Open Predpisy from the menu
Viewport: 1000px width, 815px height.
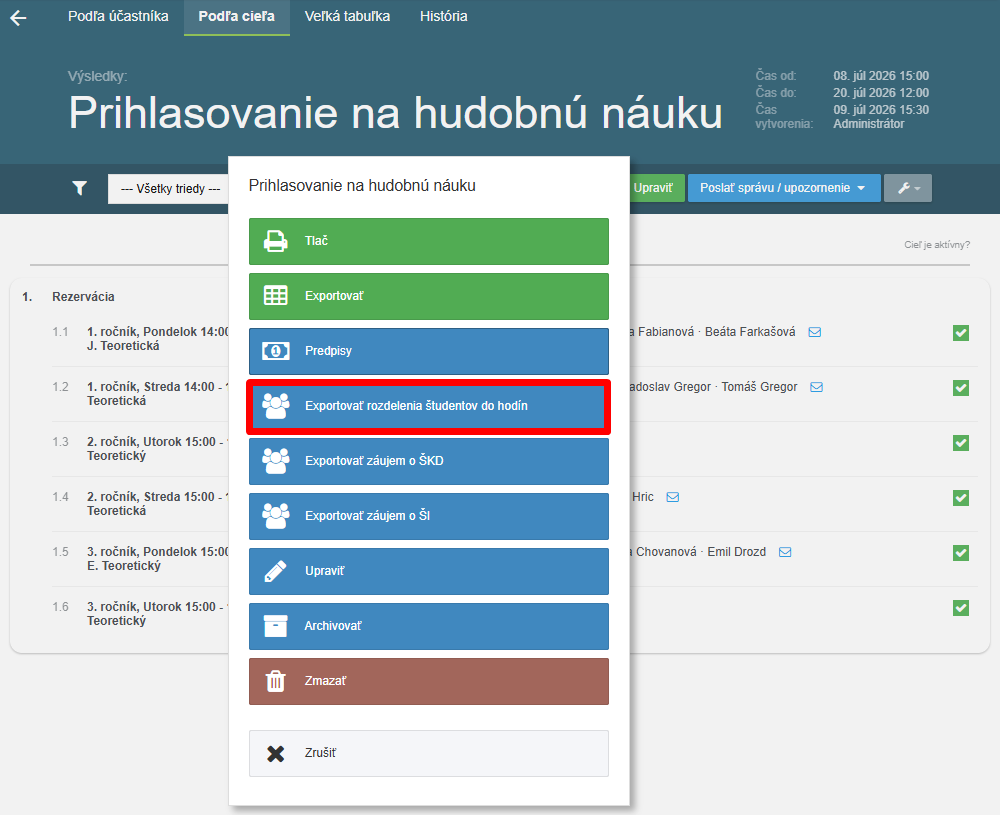[x=429, y=351]
